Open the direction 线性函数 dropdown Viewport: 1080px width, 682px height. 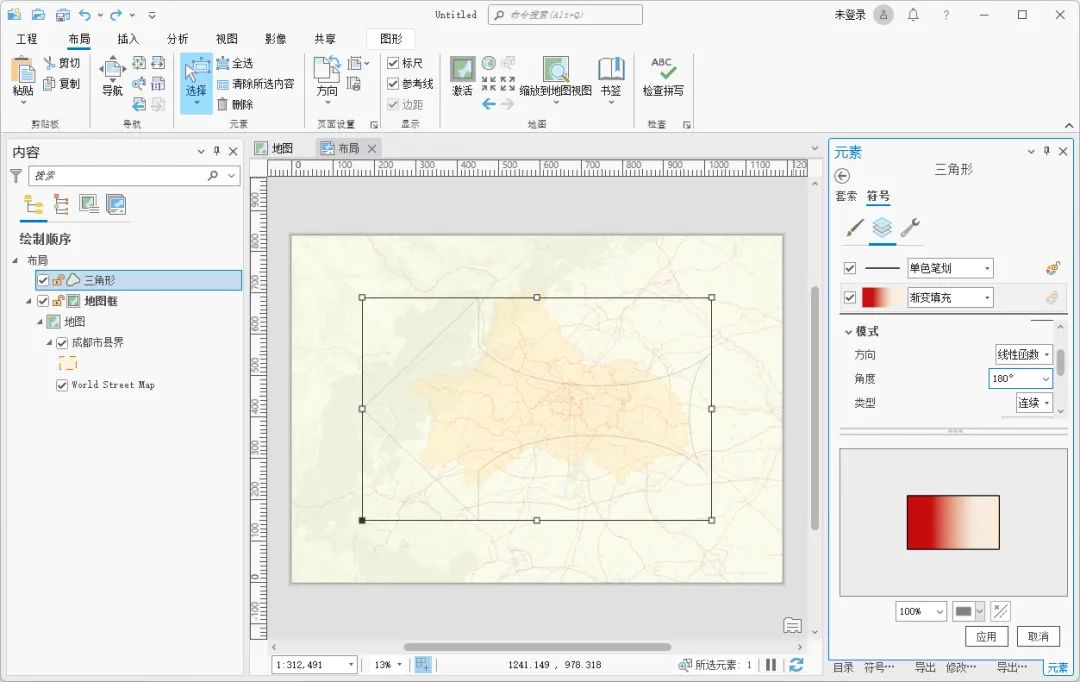coord(1024,355)
